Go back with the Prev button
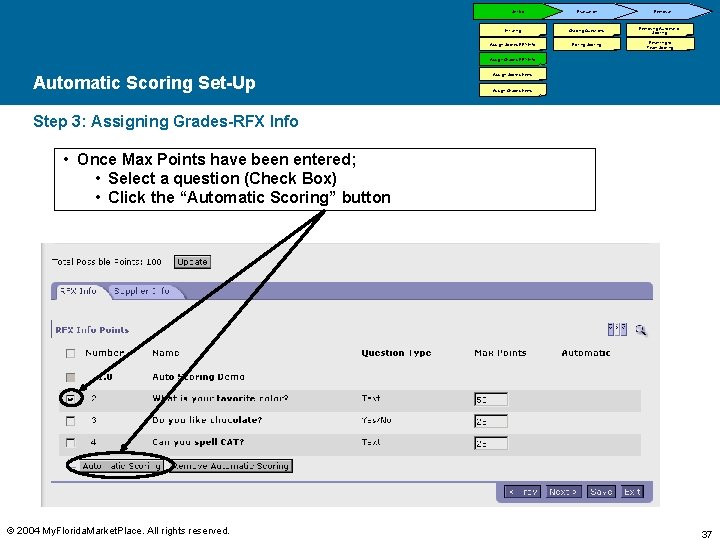The height and width of the screenshot is (540, 720). tap(523, 492)
